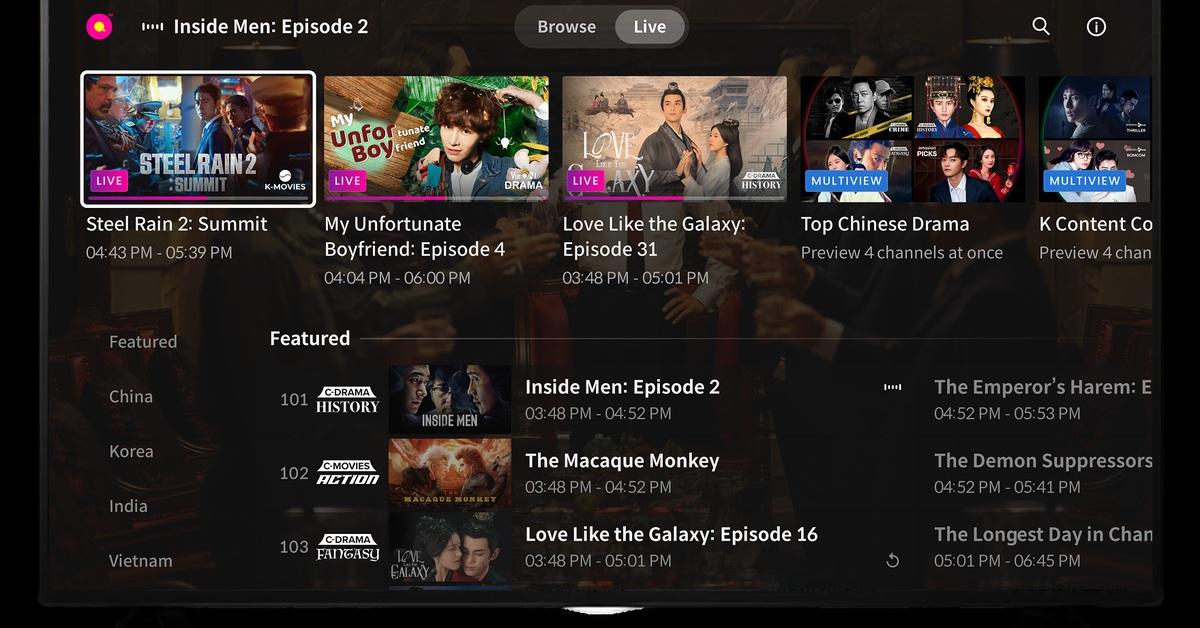This screenshot has width=1200, height=628.
Task: Select the C-Drama History channel logo
Action: 348,399
